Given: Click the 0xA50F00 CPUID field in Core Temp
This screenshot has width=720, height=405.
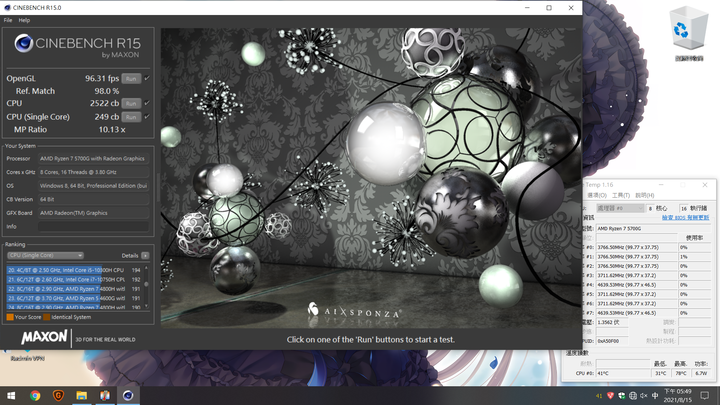Looking at the screenshot, I should 612,341.
